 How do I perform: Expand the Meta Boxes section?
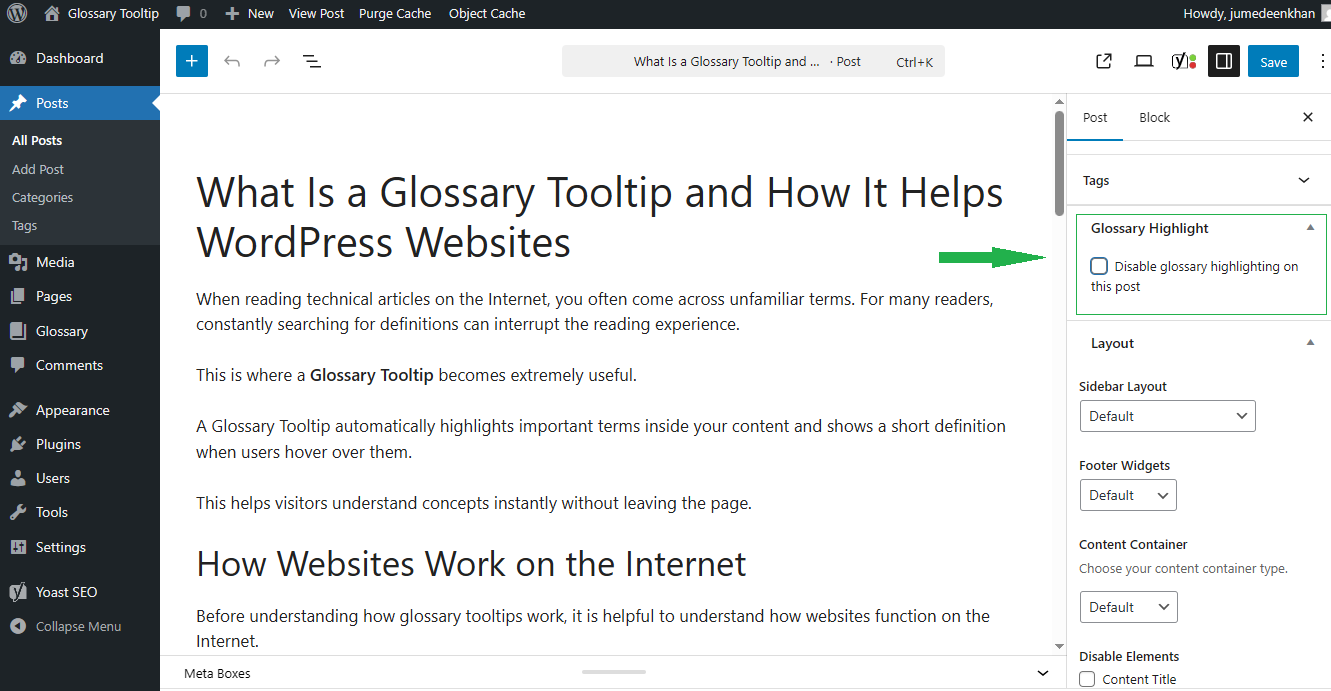point(1042,672)
